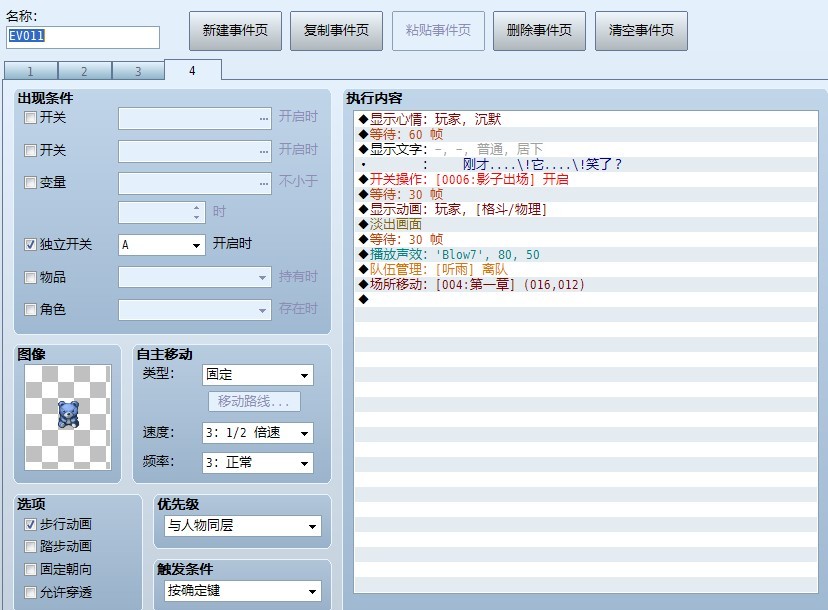The height and width of the screenshot is (610, 828).
Task: Open the 独立开关 dropdown showing A
Action: point(162,245)
